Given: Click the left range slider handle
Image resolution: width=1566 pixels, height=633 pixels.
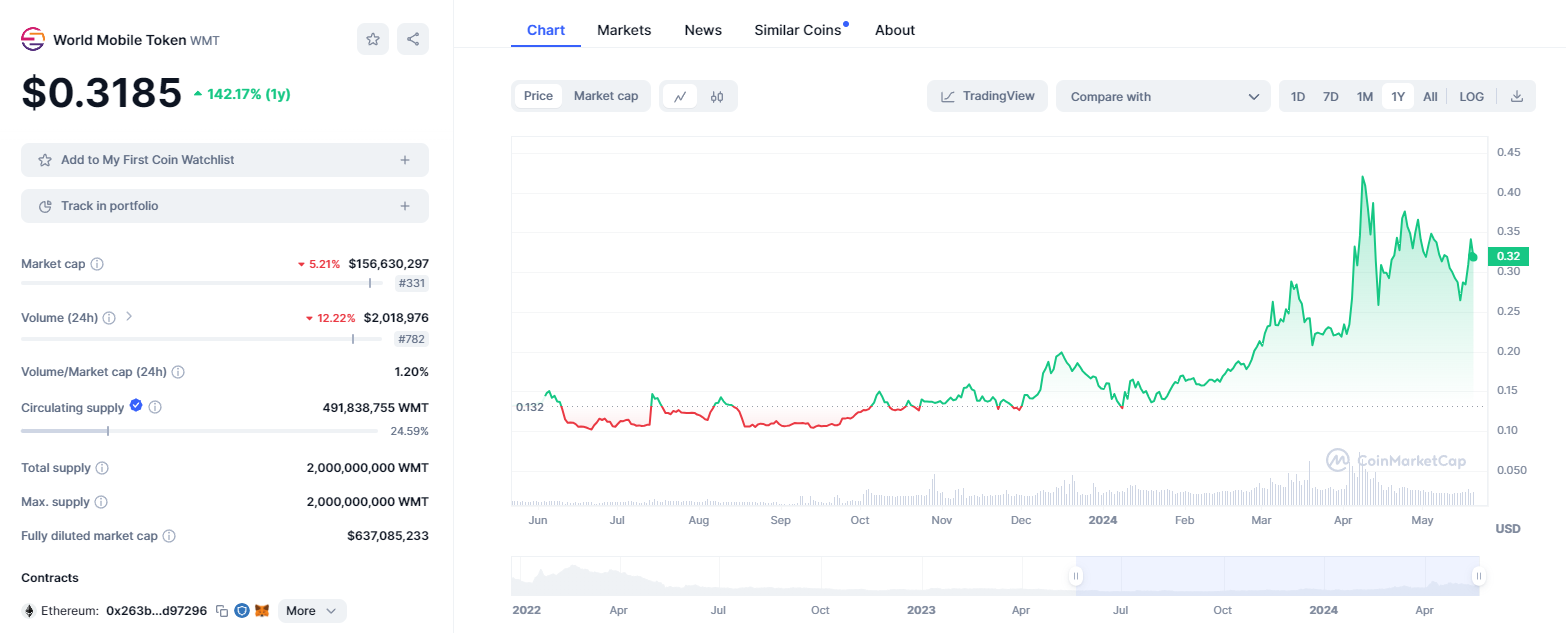Looking at the screenshot, I should point(1076,576).
